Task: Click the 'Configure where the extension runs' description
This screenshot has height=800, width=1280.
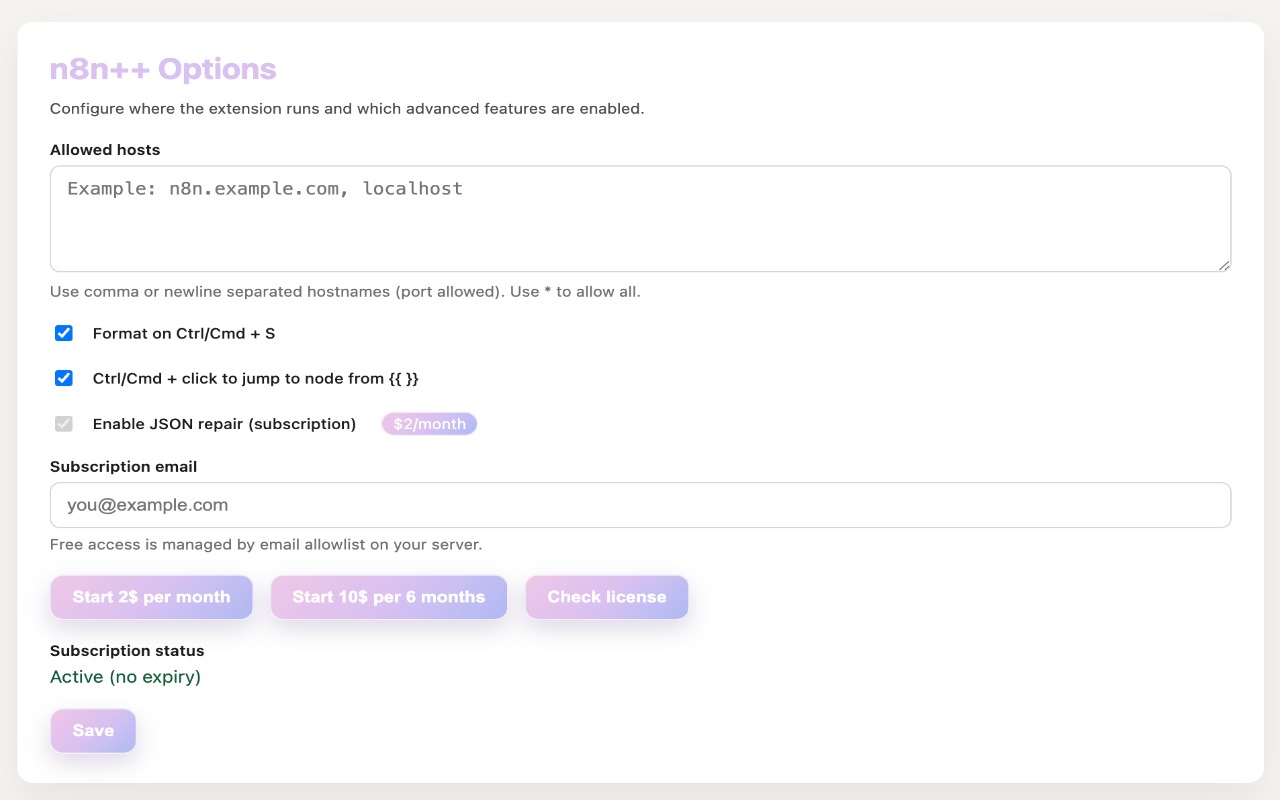Action: tap(347, 108)
